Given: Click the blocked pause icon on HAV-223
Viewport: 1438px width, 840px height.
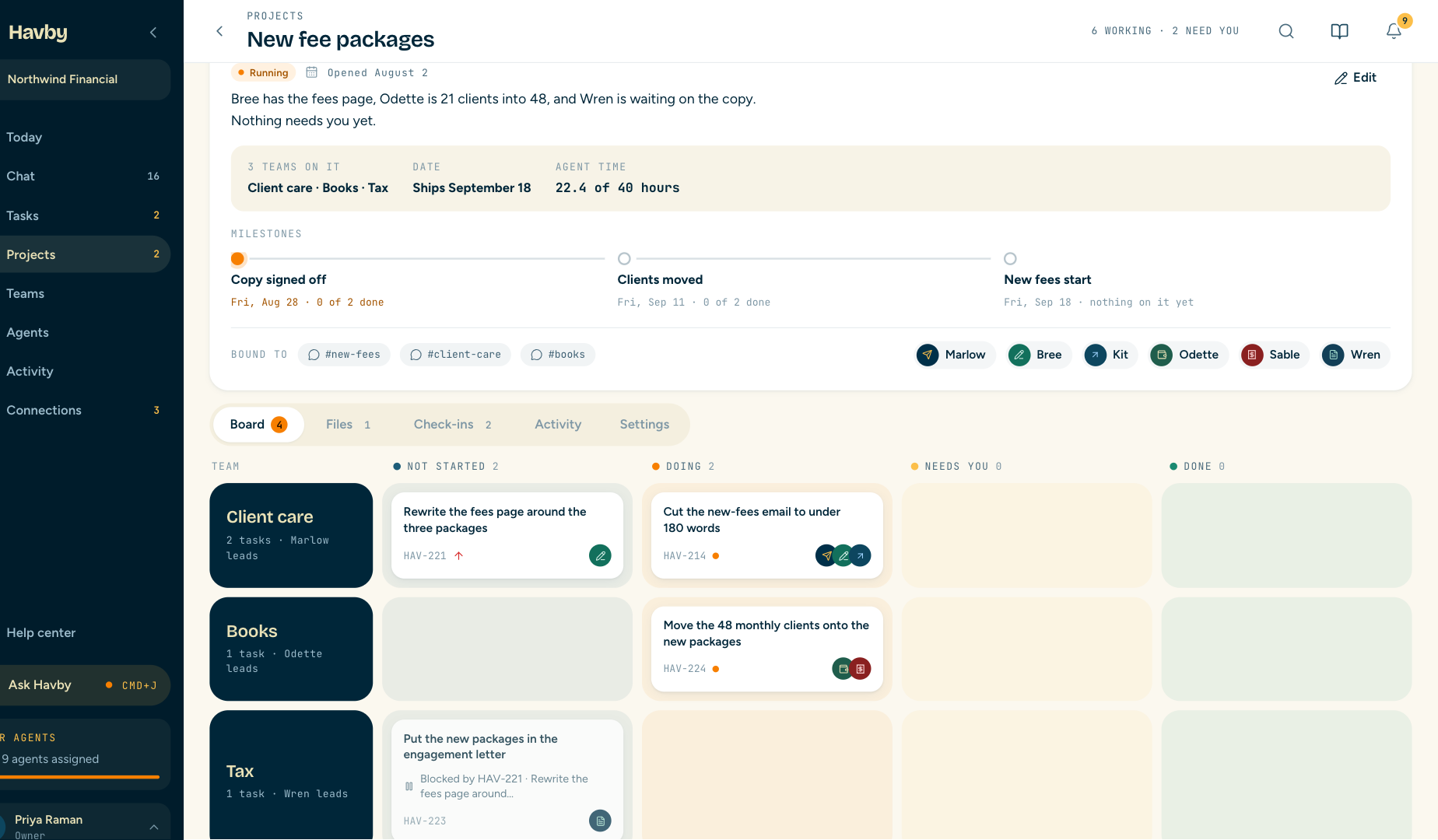Looking at the screenshot, I should pyautogui.click(x=409, y=786).
